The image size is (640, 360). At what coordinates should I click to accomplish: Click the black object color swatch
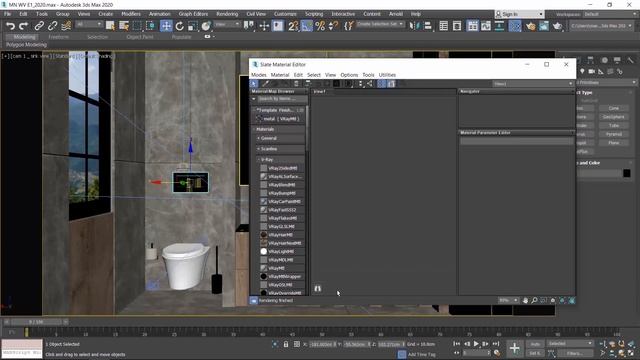point(627,173)
